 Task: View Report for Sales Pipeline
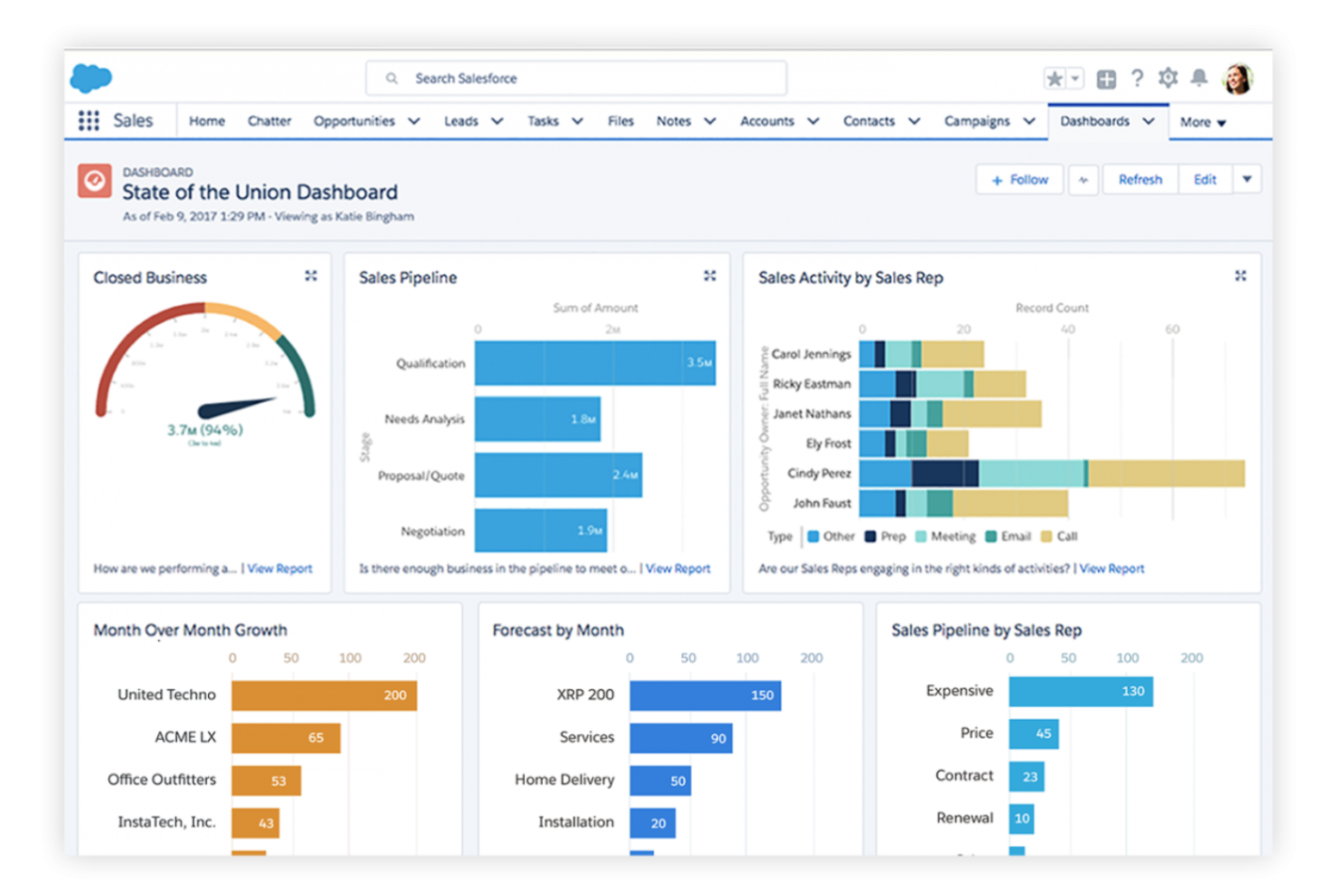678,568
